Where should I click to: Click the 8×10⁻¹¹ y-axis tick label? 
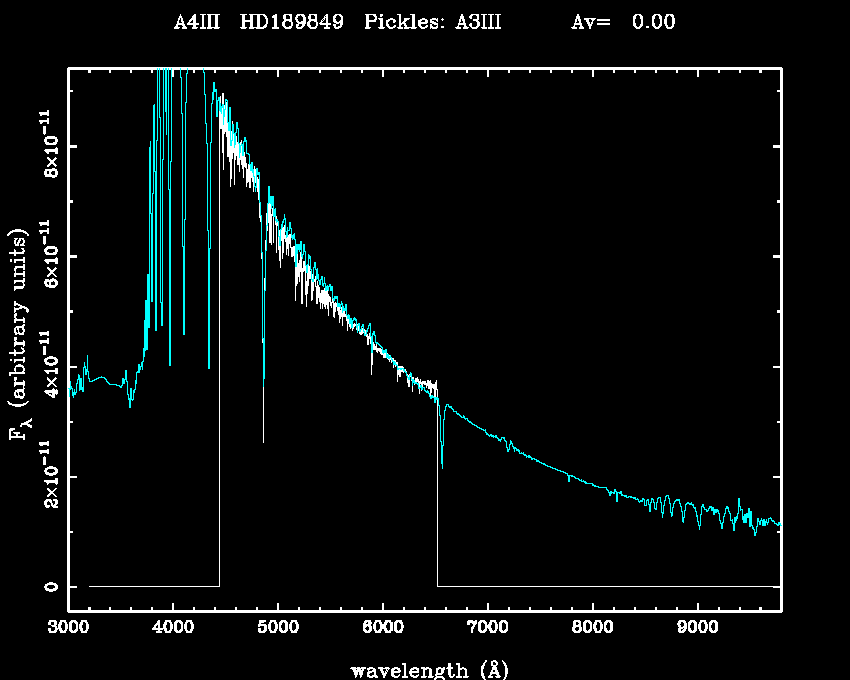47,146
